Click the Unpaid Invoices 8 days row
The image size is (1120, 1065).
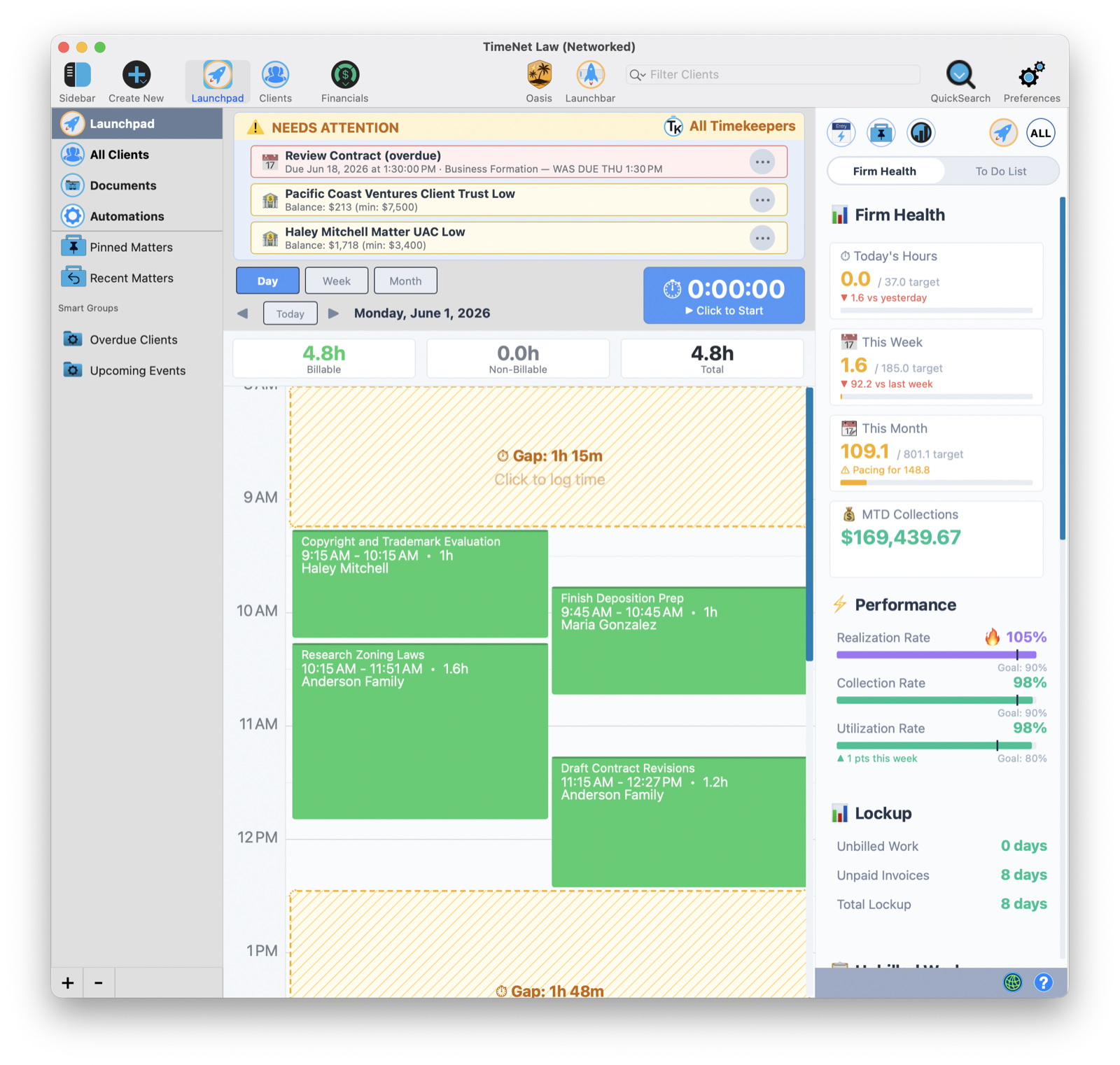point(941,875)
